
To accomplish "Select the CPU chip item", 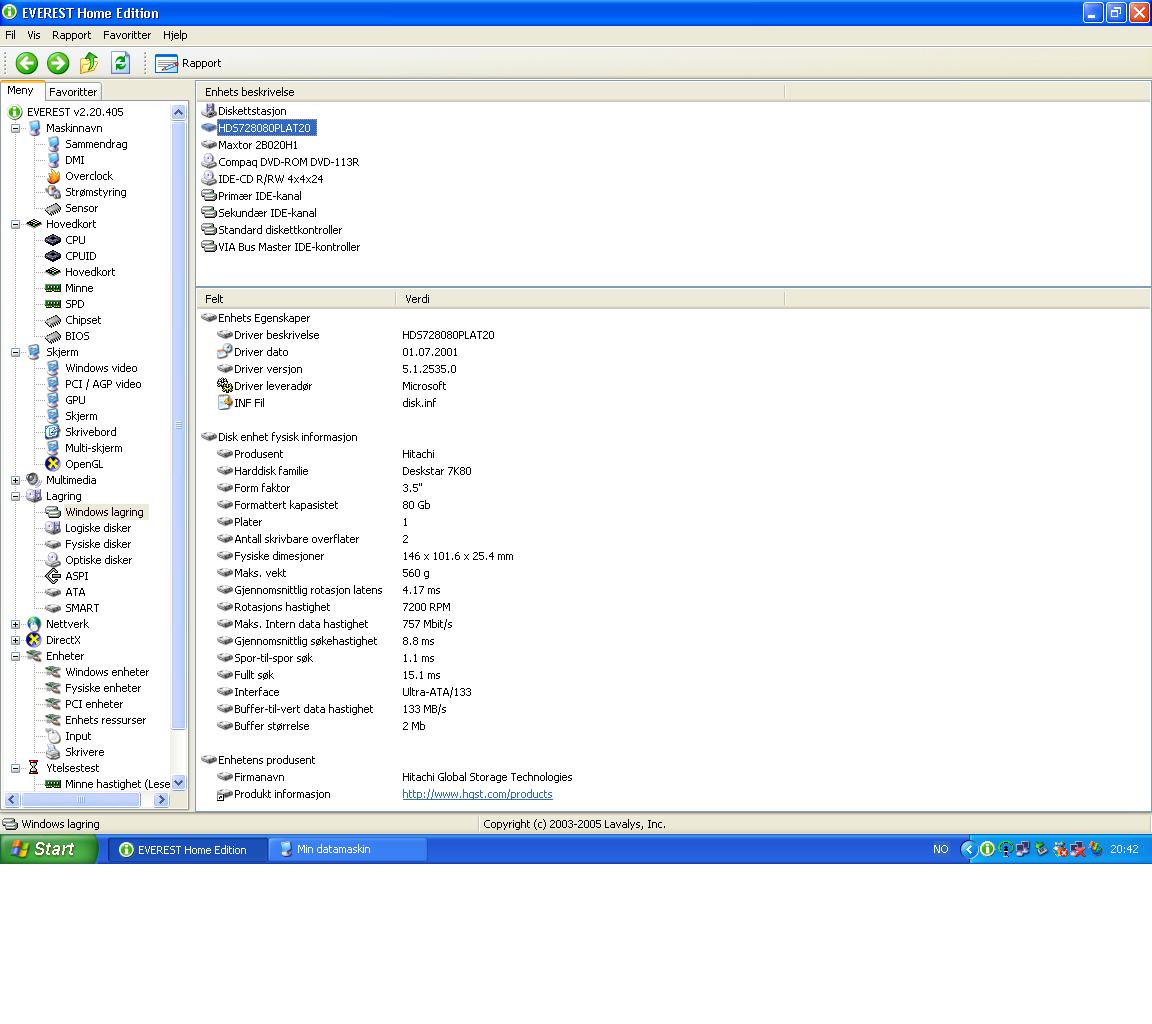I will (65, 240).
